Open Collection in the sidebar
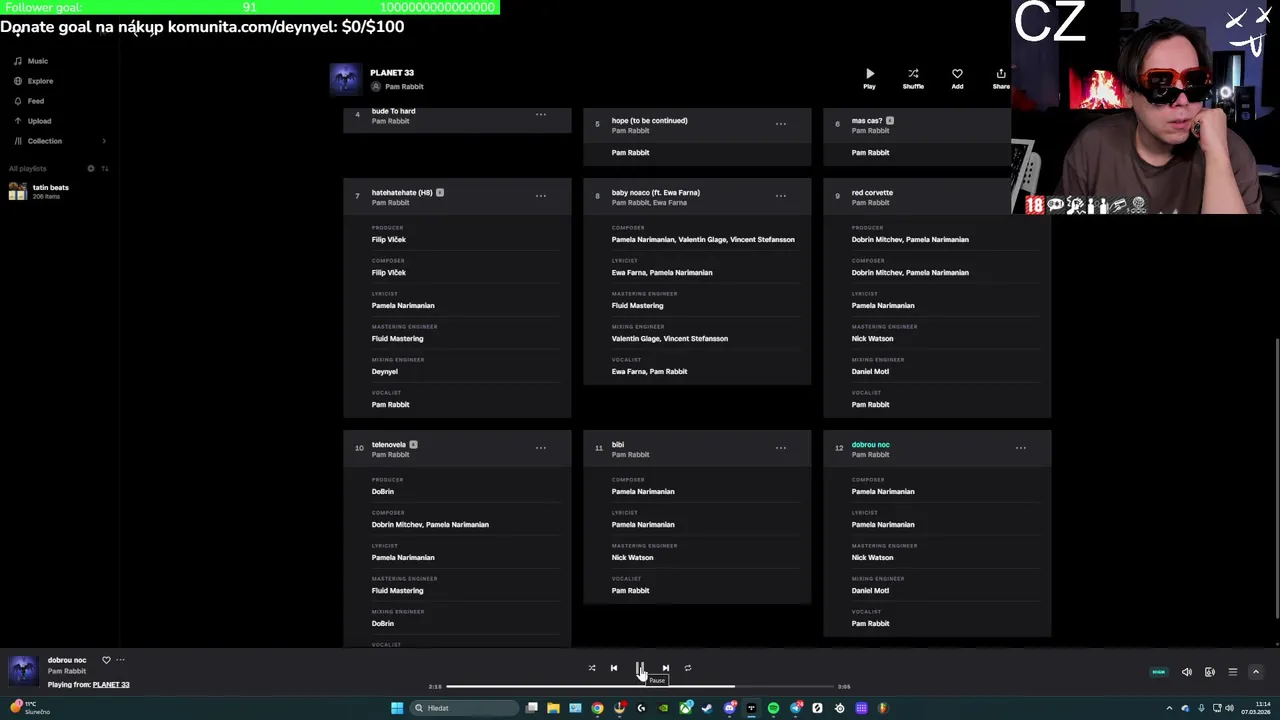 [44, 141]
